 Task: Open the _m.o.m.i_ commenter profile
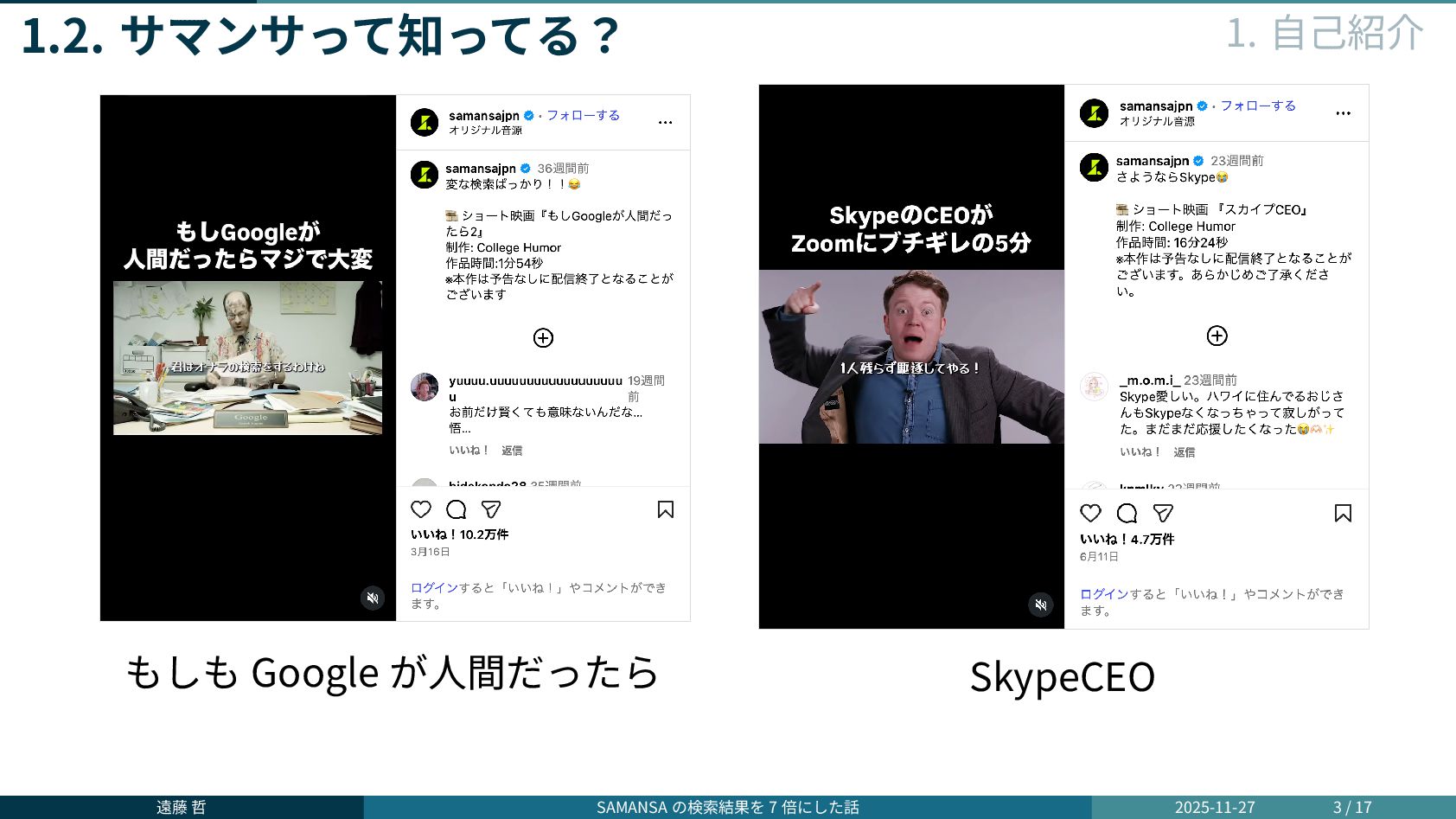pos(1149,381)
